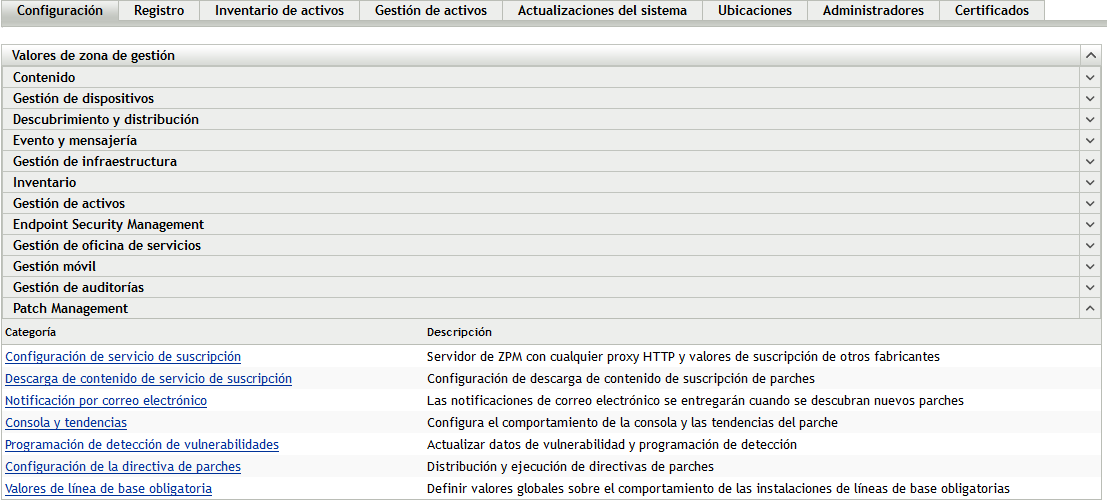Screen dimensions: 1107x504
Task: Expand the Endpoint Security Management chevron
Action: (1090, 224)
